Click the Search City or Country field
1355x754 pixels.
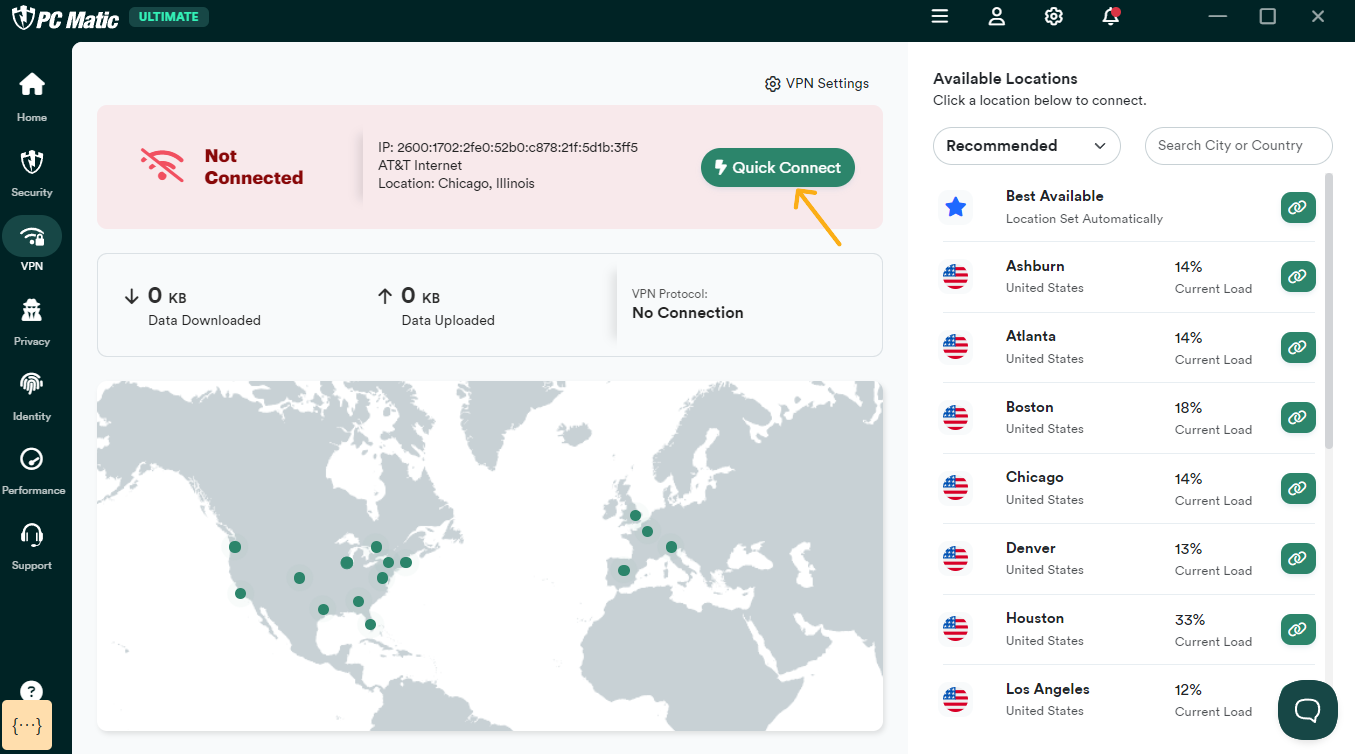(1238, 146)
